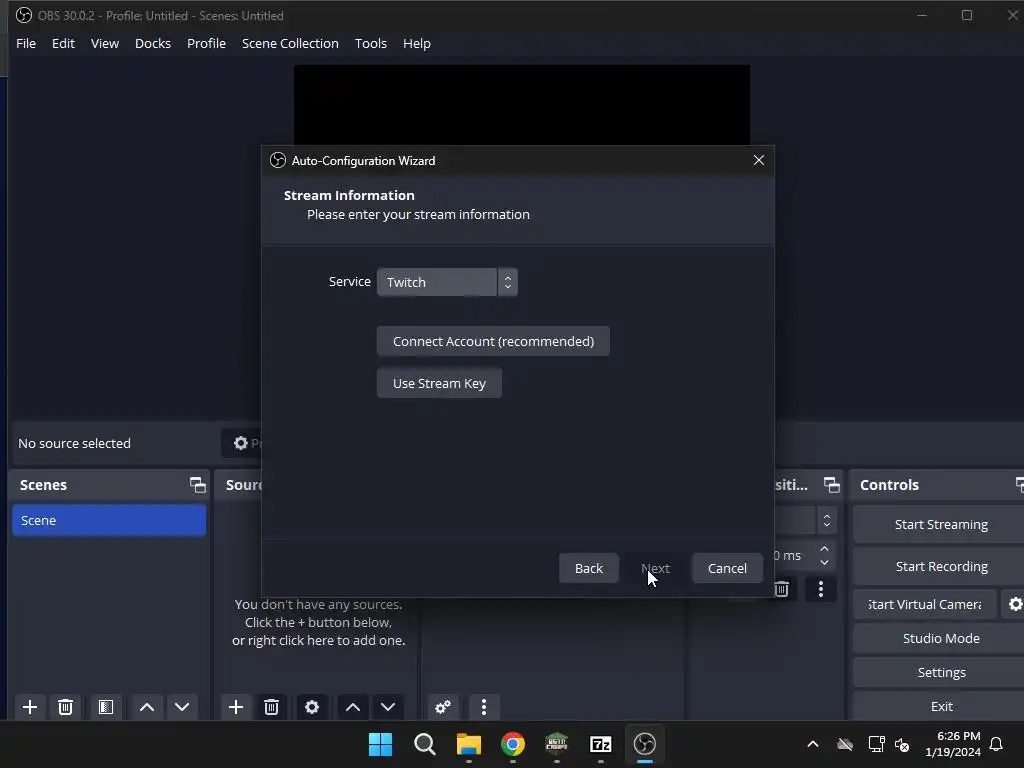Open Windows Start menu
Screen dimensions: 1024x768
(x=380, y=744)
